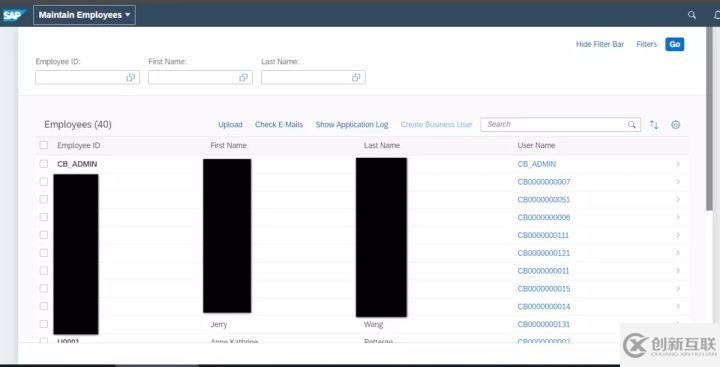This screenshot has height=367, width=720.
Task: Click the search magnifier in table search
Action: (632, 124)
